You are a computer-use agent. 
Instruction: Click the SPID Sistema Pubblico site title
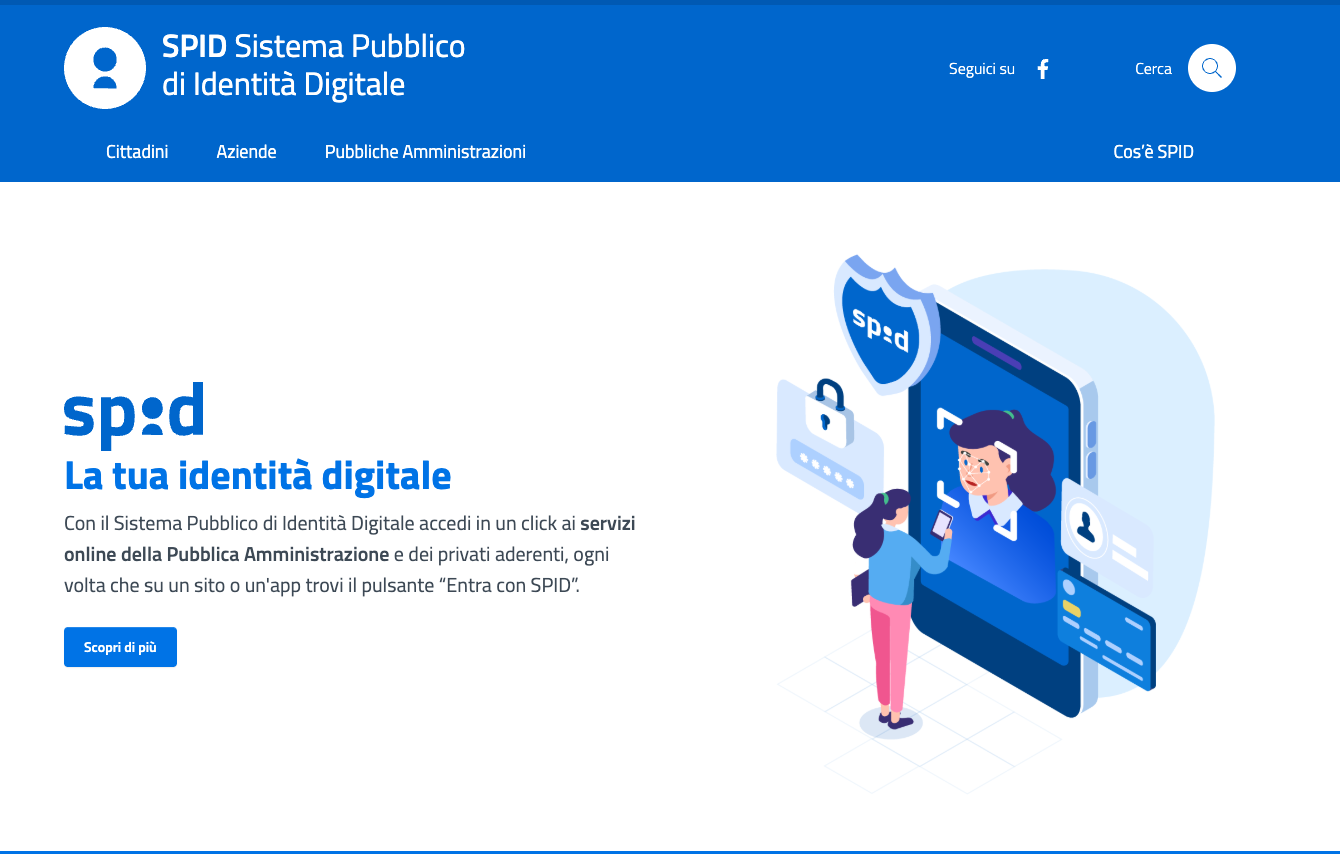point(313,65)
